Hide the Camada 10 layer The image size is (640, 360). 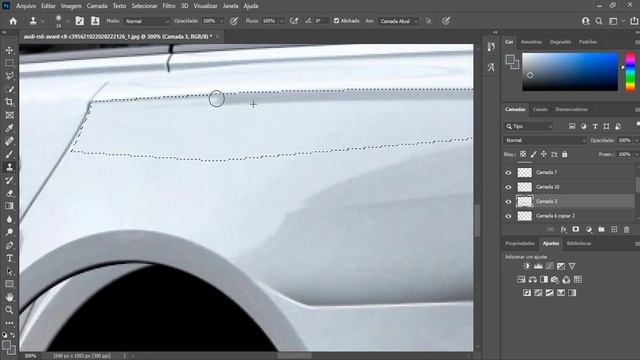(509, 187)
